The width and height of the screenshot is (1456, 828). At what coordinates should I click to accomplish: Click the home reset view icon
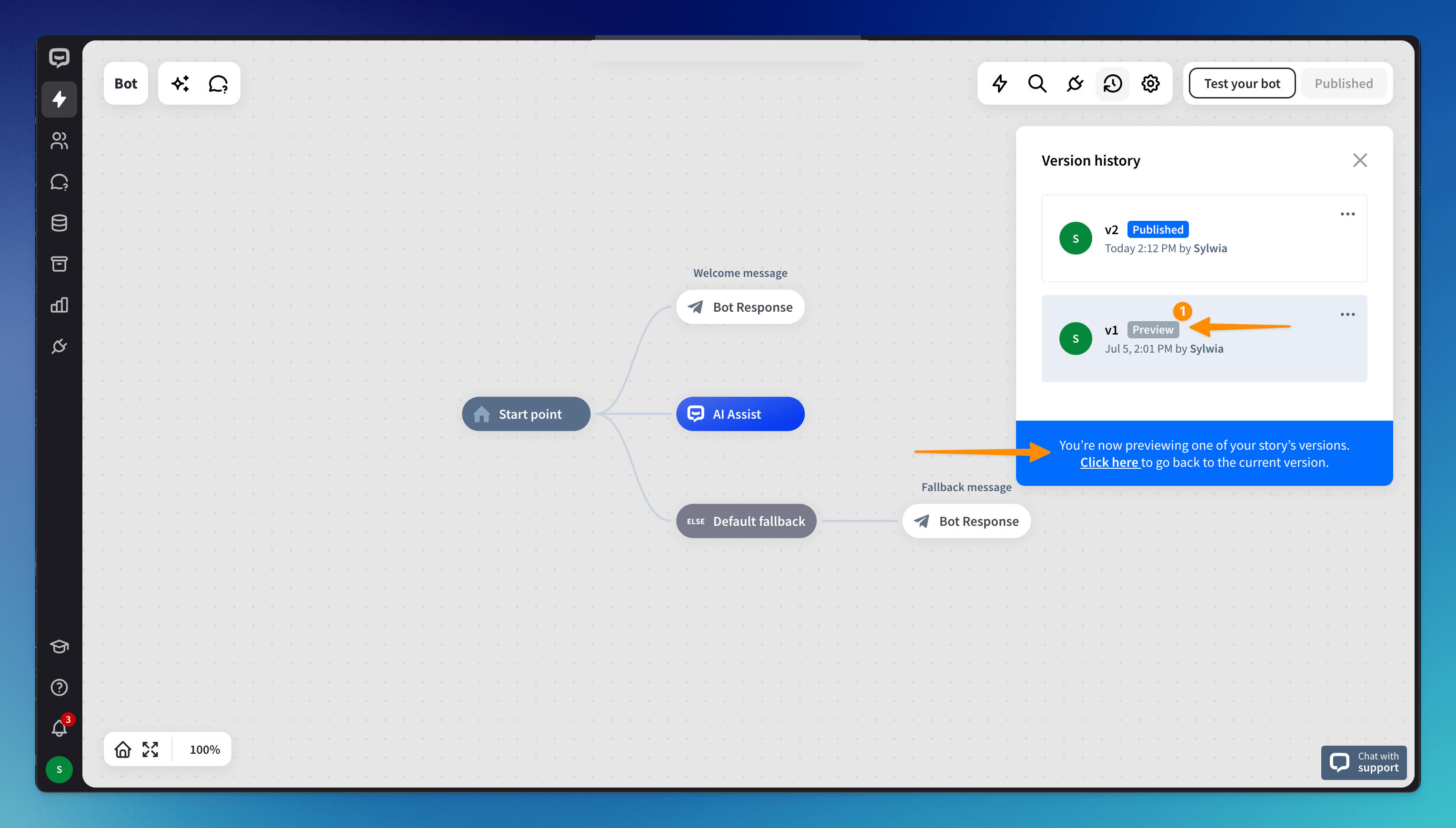[x=122, y=749]
